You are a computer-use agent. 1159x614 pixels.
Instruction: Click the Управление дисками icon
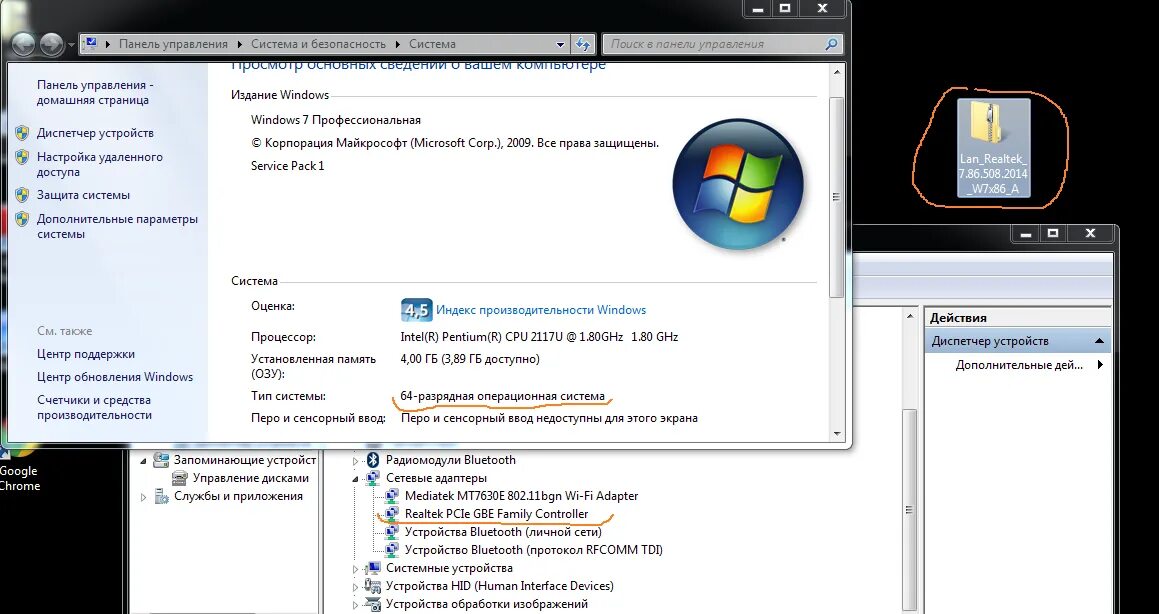coord(179,478)
